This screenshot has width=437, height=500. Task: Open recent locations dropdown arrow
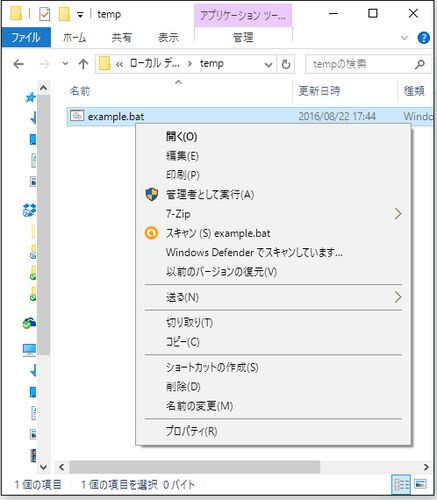coord(65,63)
